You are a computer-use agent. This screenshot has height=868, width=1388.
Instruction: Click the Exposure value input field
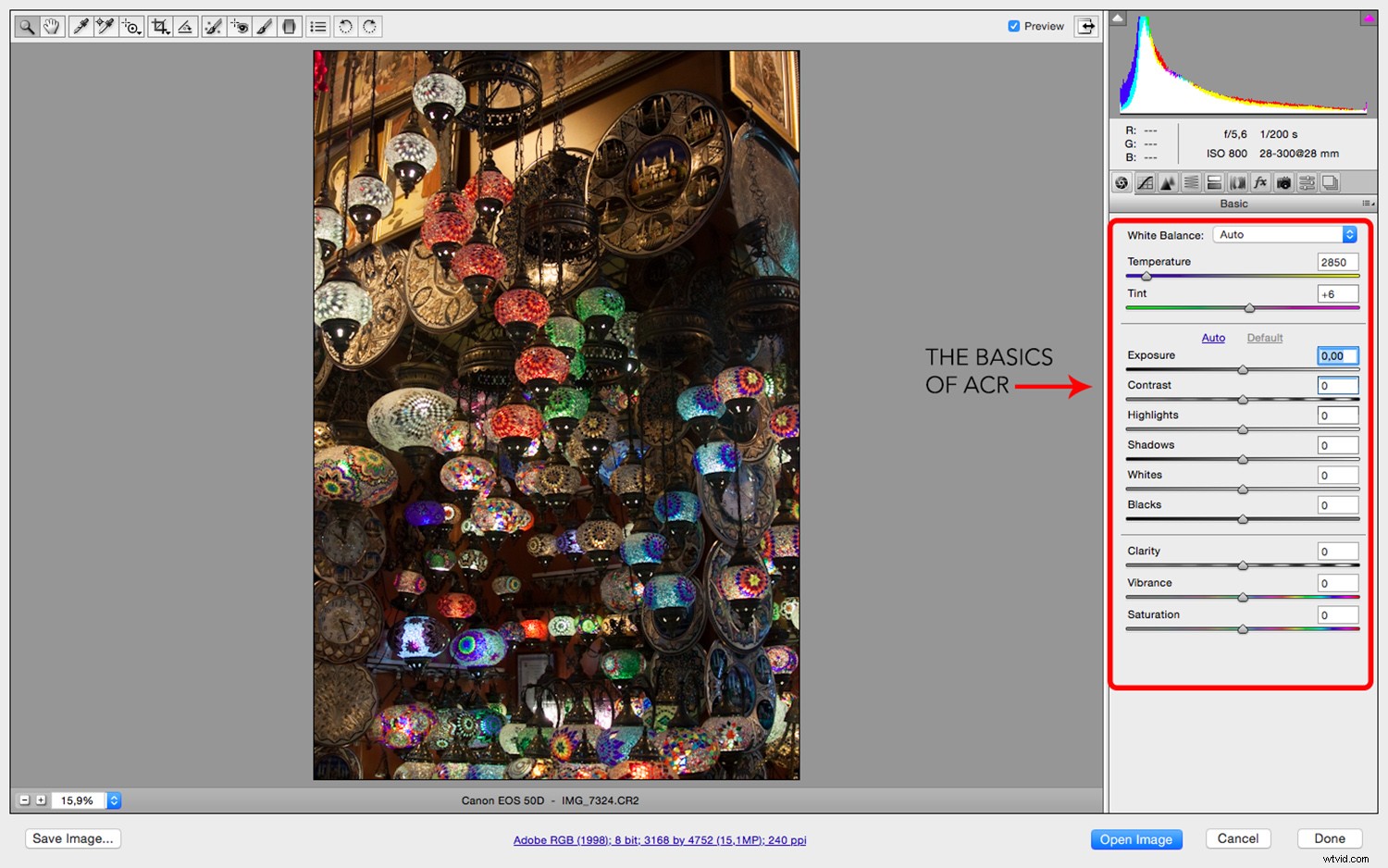point(1336,355)
